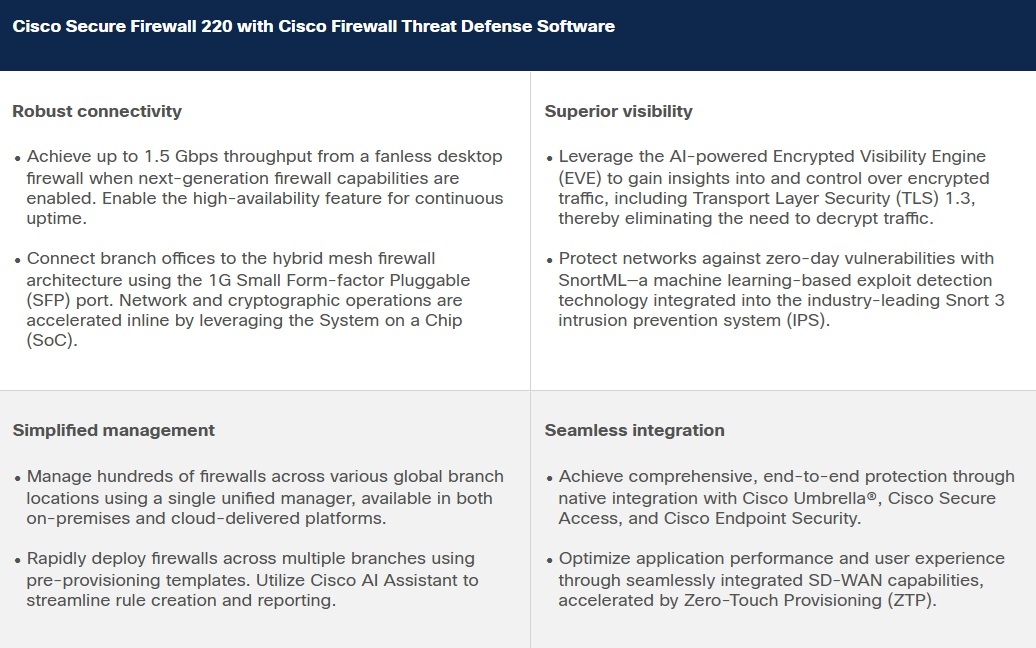The width and height of the screenshot is (1036, 648).
Task: Click the Robust connectivity heading
Action: click(97, 111)
